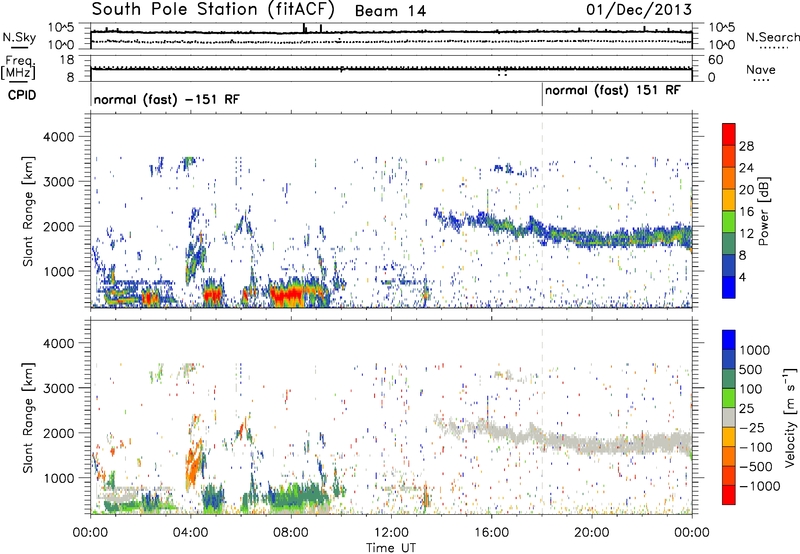Click the '08:00' time axis tick label
This screenshot has width=800, height=554.
click(291, 533)
